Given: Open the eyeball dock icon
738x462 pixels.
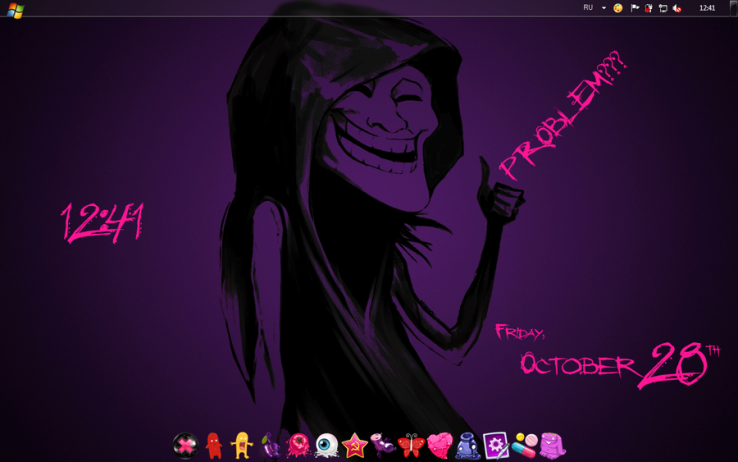Looking at the screenshot, I should 327,446.
